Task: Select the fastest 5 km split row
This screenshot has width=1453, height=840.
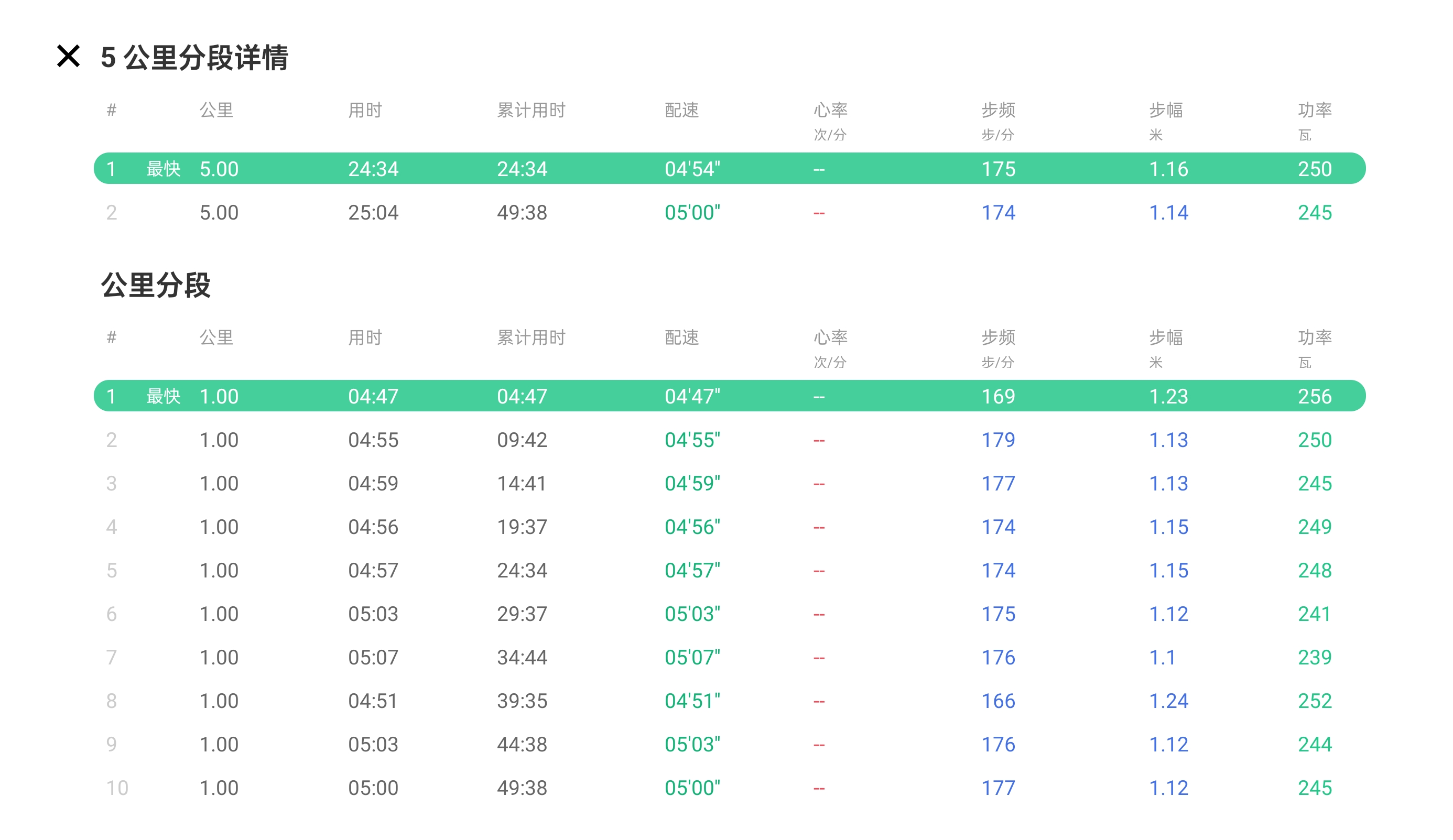Action: (729, 168)
